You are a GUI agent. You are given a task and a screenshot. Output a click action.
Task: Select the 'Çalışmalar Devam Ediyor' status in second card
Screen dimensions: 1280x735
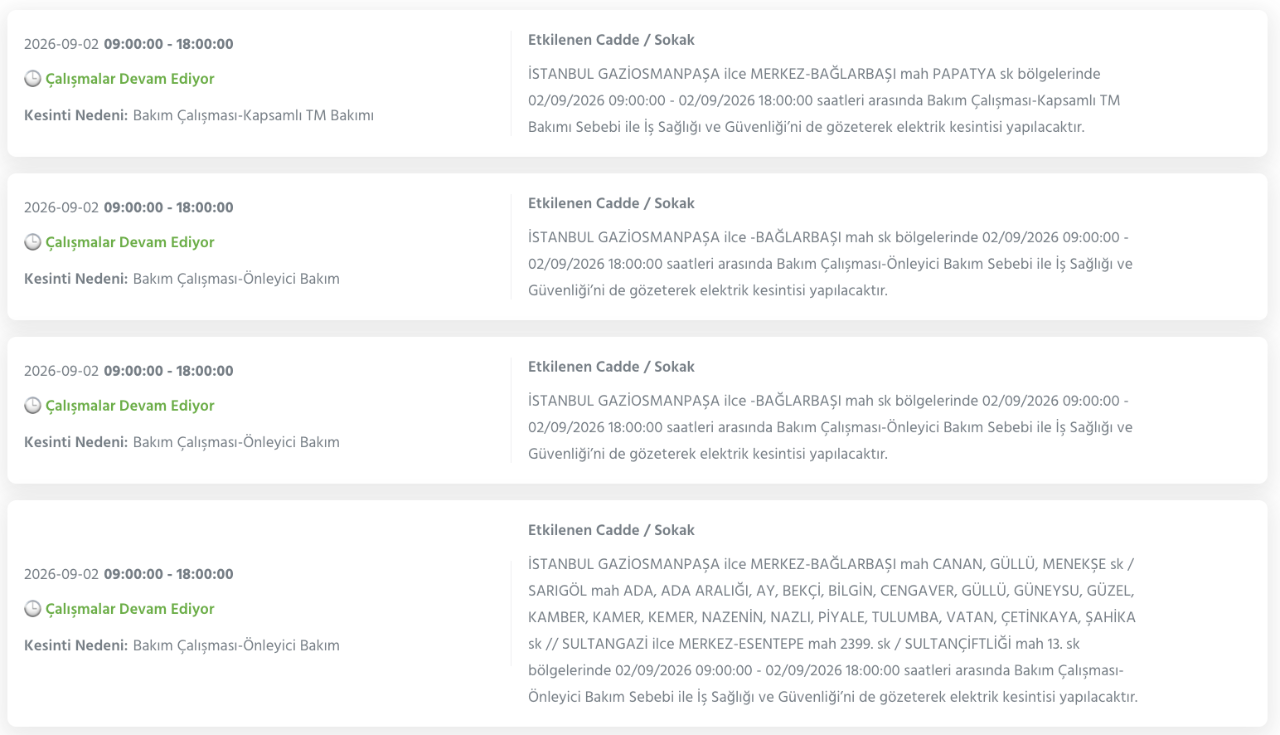[130, 242]
